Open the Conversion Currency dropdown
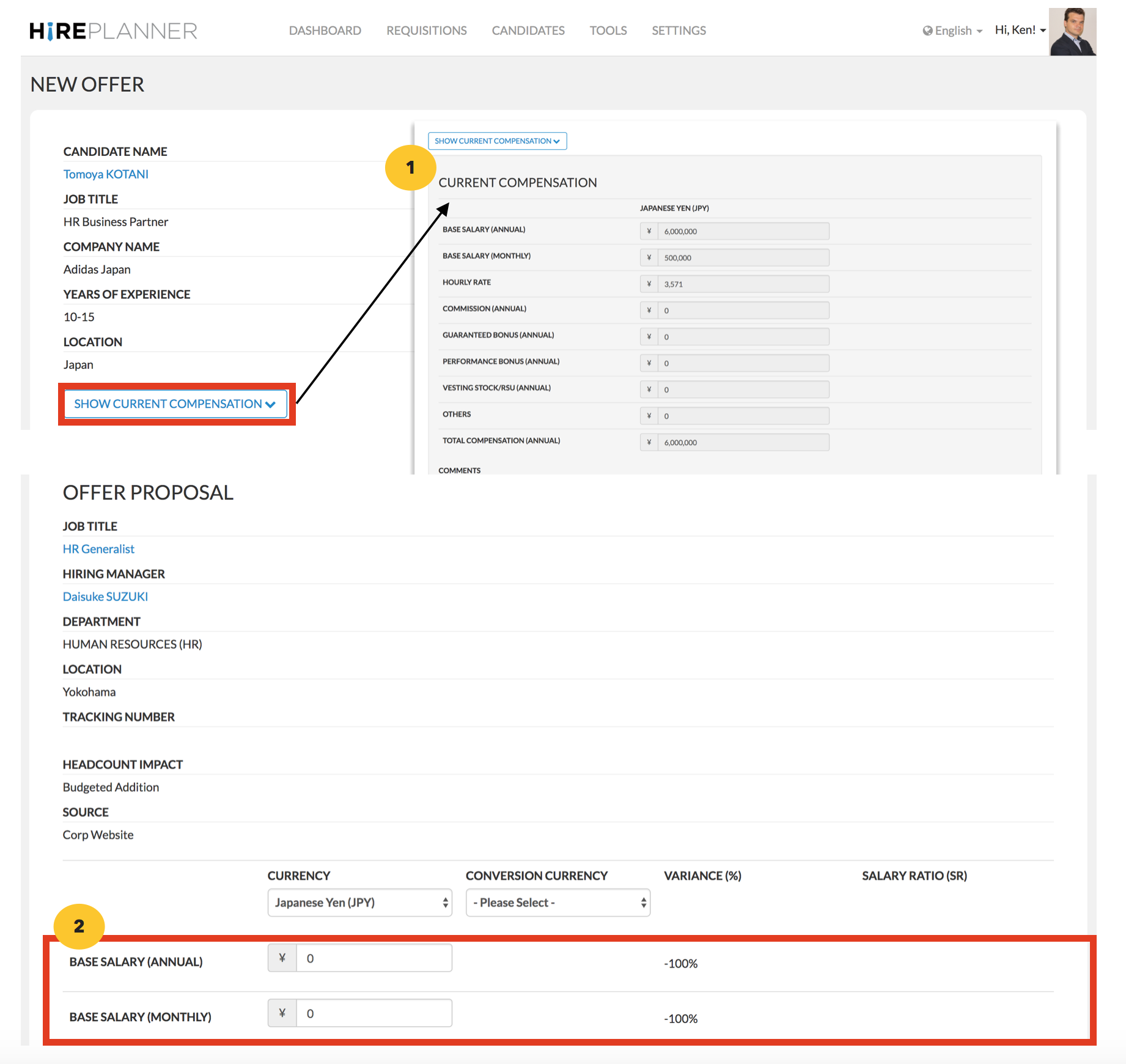This screenshot has width=1126, height=1064. click(x=557, y=903)
